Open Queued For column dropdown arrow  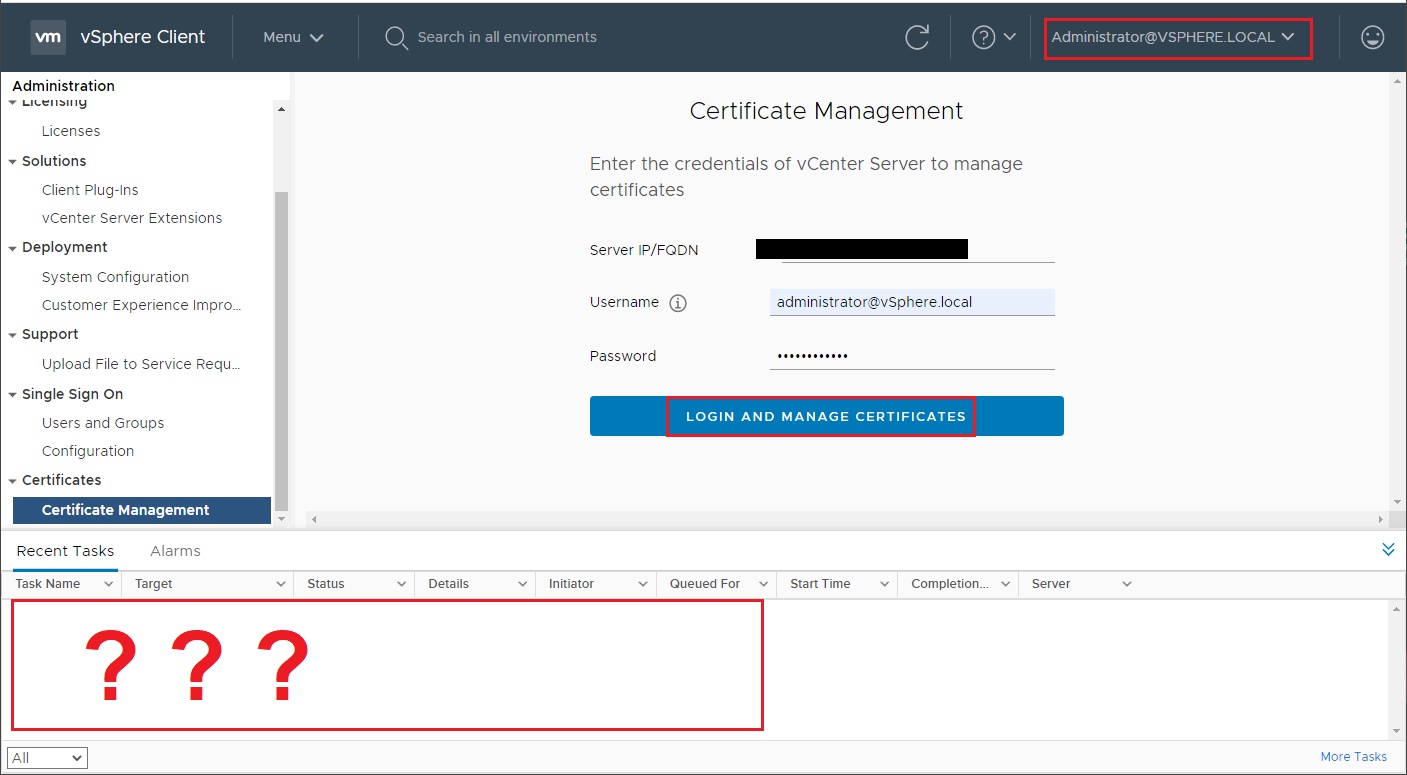click(764, 584)
